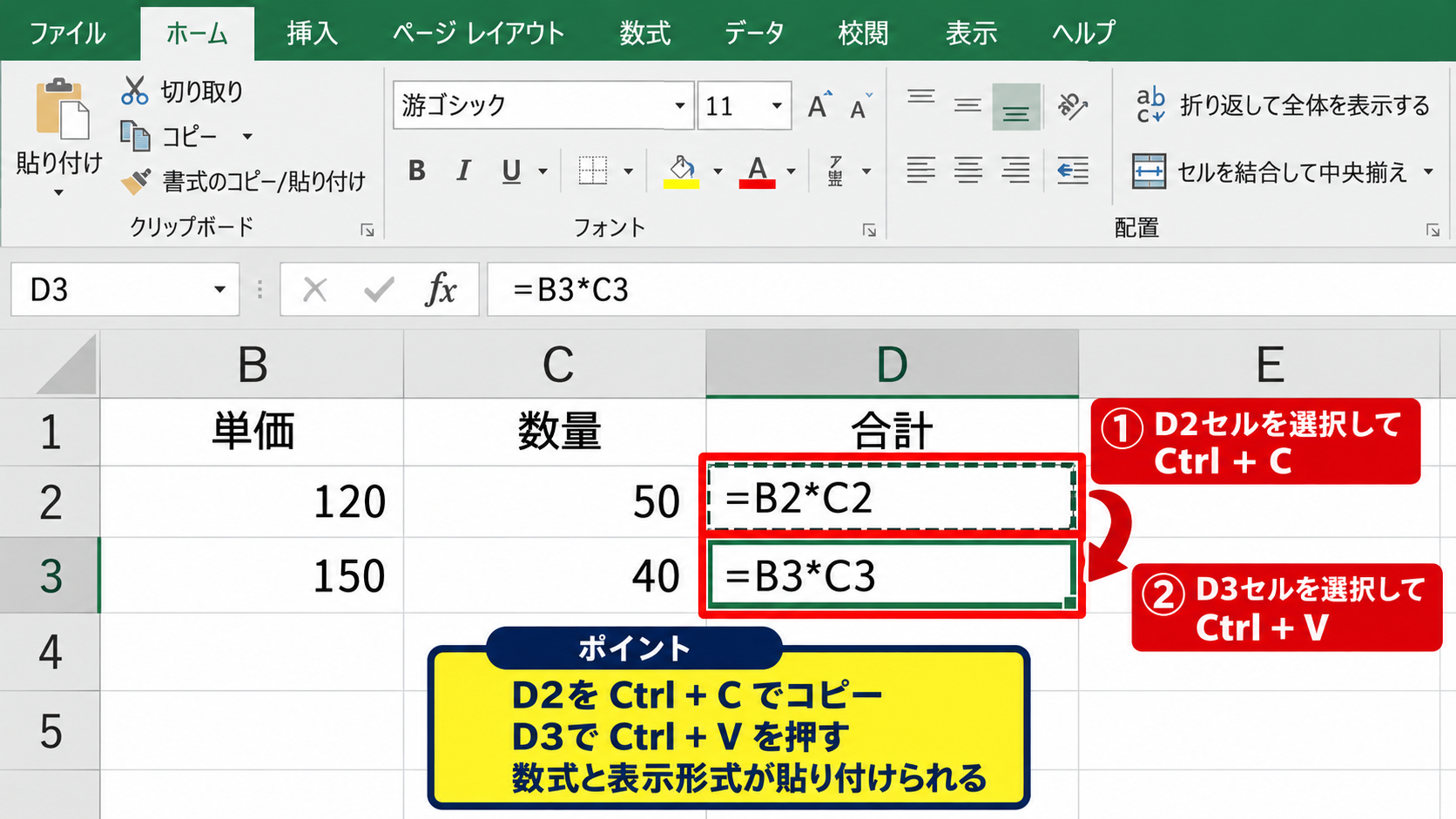Apply yellow fill color bucket
Screen dimensions: 1456x819
point(681,171)
